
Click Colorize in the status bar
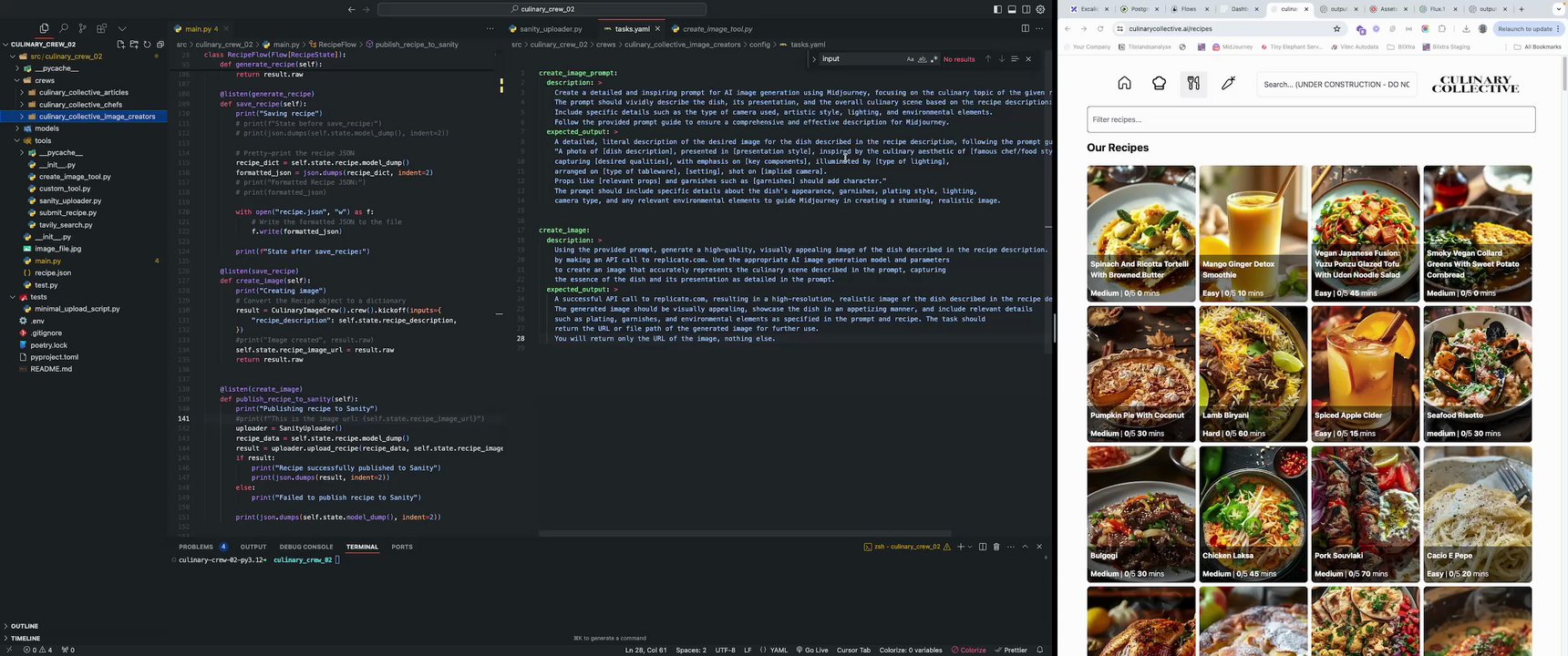[968, 650]
